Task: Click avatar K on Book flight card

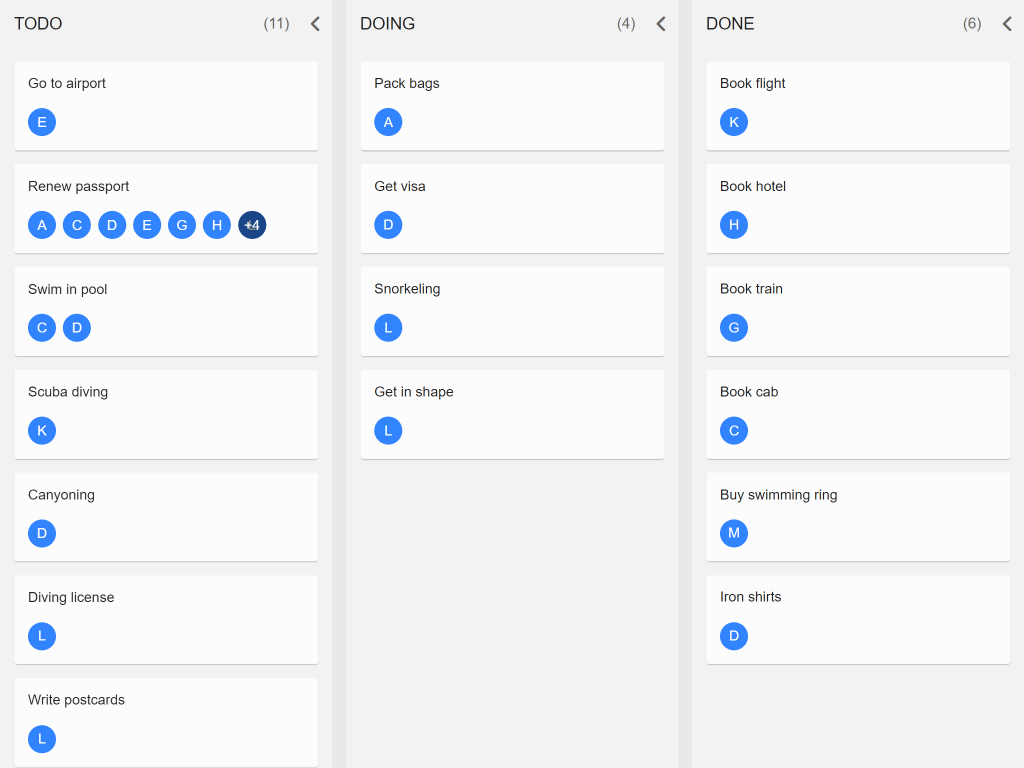Action: click(734, 122)
